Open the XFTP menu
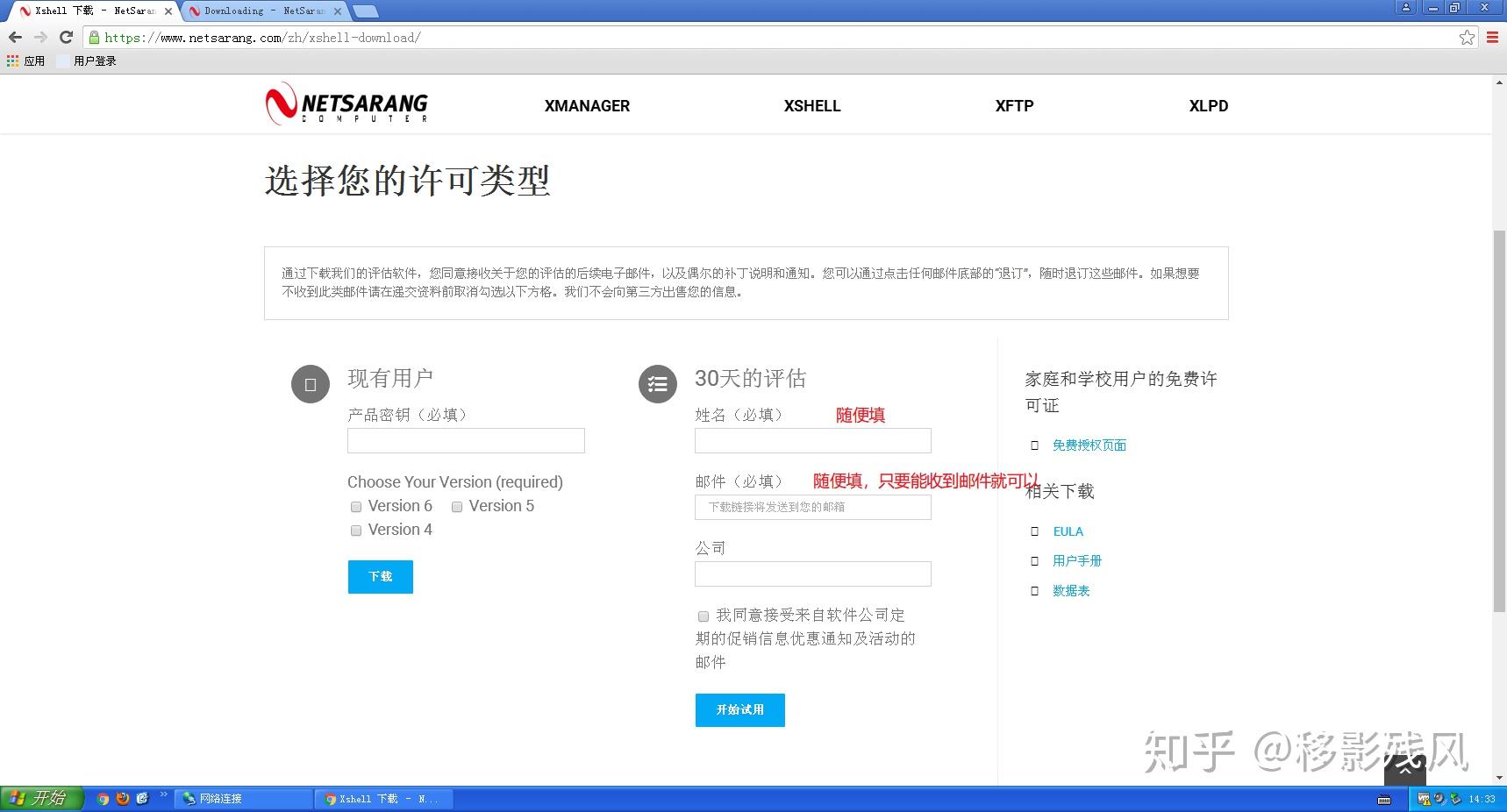Screen dimensions: 1507x812 (1014, 106)
